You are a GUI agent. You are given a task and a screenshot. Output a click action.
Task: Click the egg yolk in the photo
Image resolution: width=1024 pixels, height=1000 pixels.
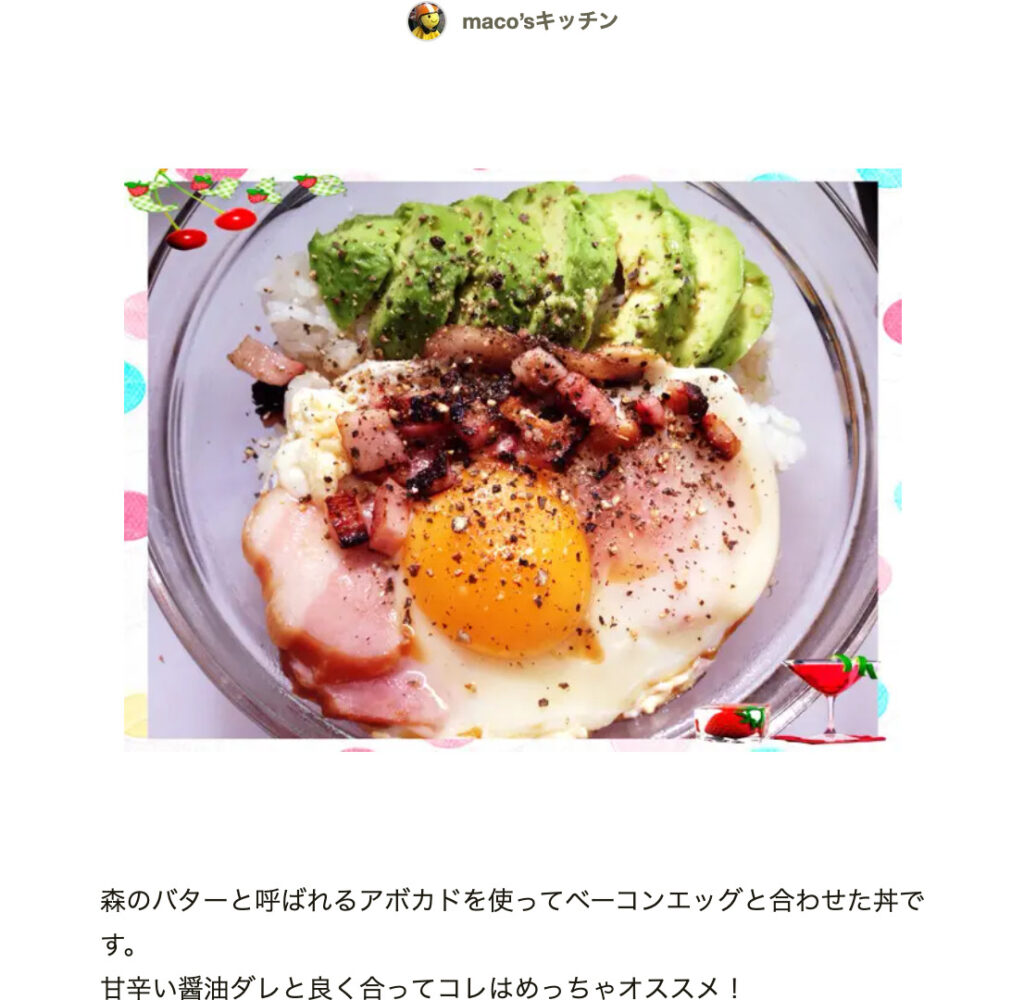[498, 560]
